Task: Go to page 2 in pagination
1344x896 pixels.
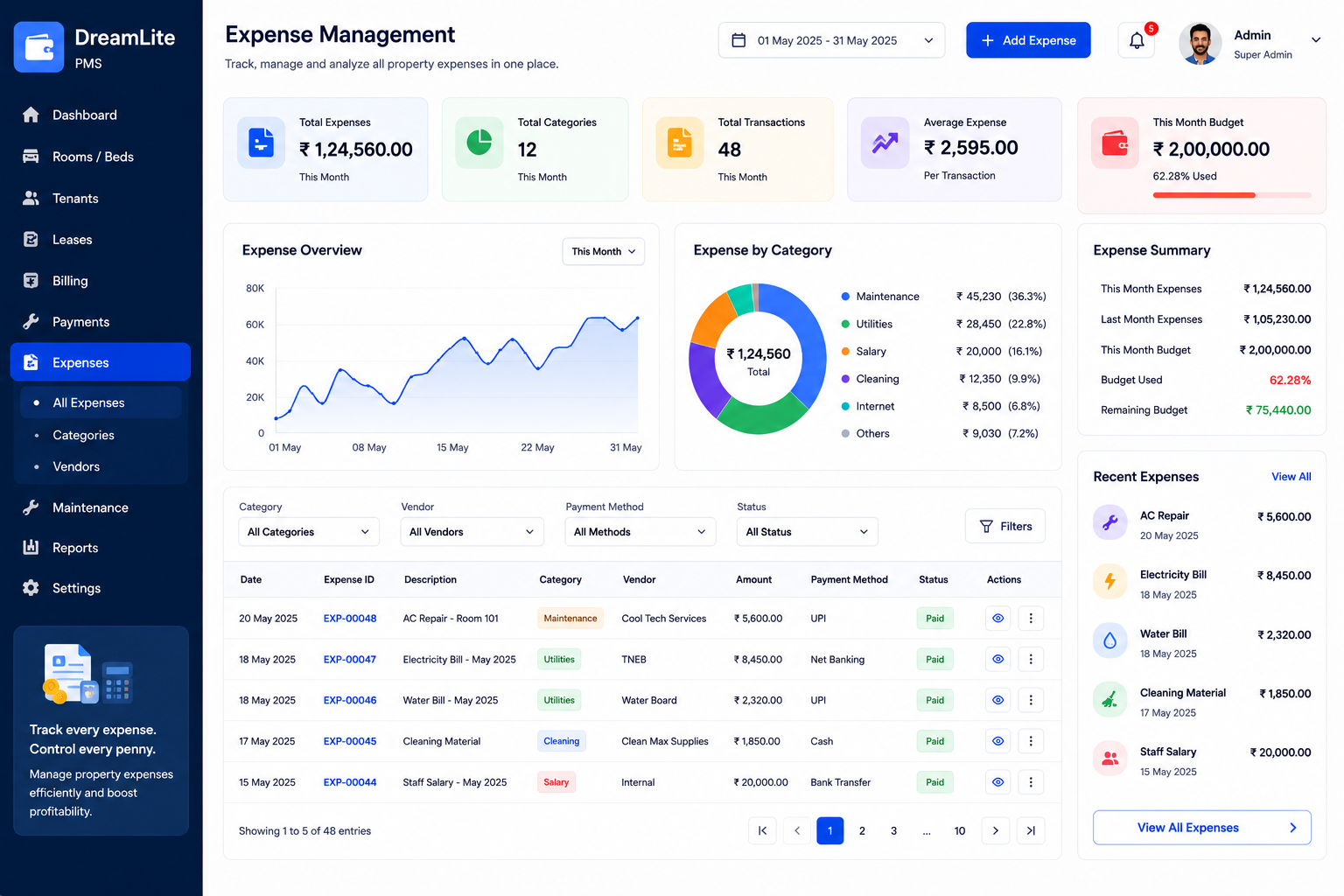Action: pos(862,831)
